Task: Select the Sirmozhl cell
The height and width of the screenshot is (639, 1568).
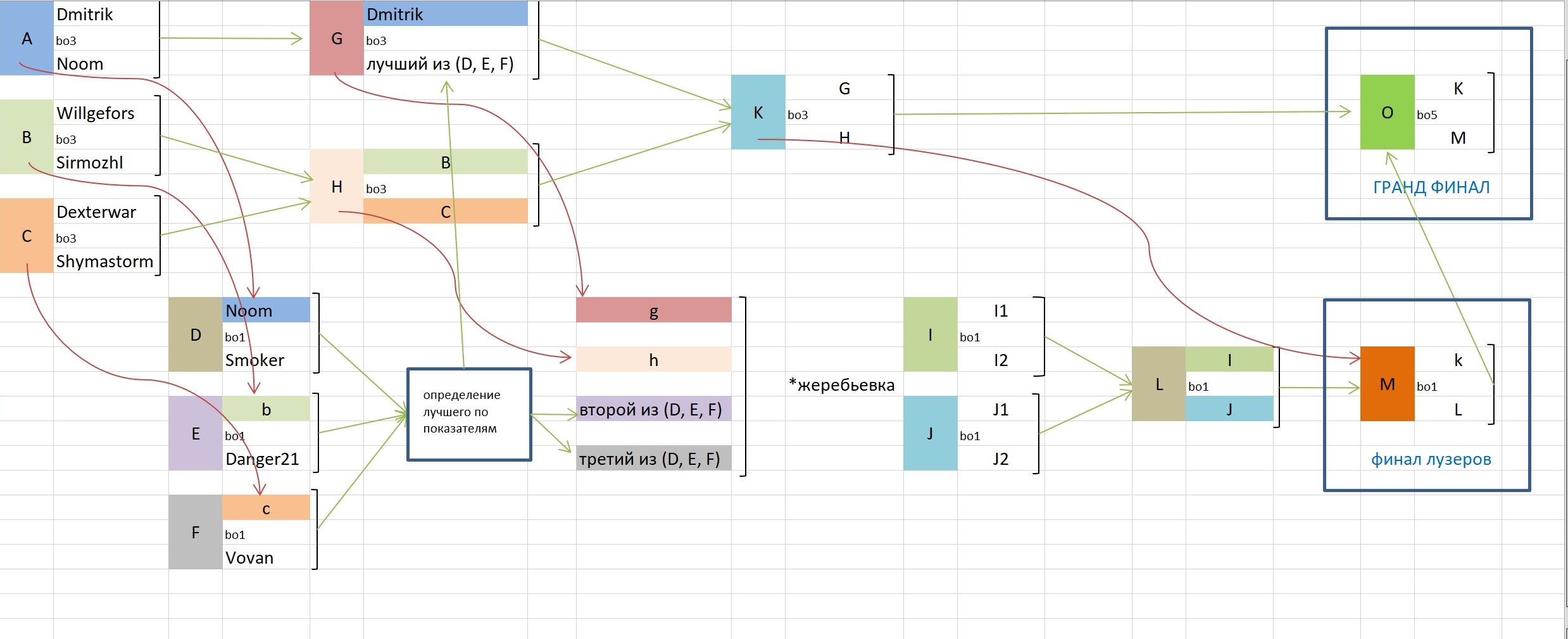Action: (x=106, y=162)
